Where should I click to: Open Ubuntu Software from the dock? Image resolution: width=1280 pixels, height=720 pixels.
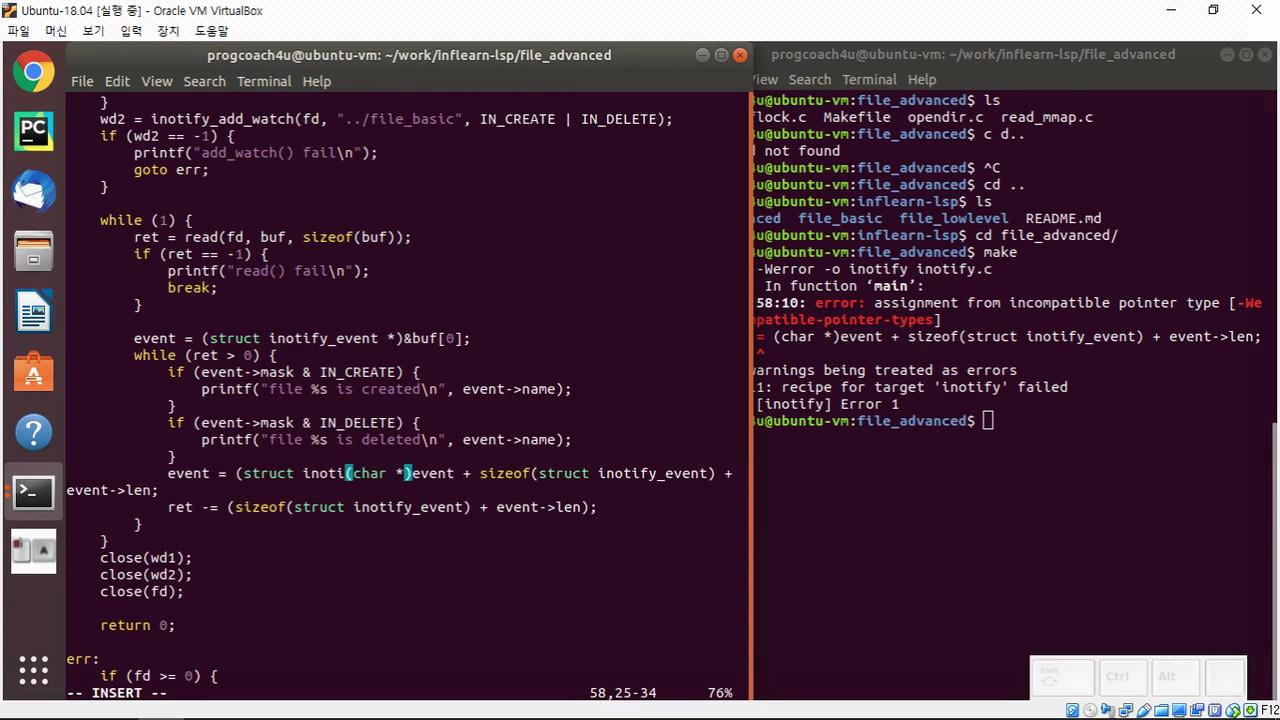click(x=33, y=371)
